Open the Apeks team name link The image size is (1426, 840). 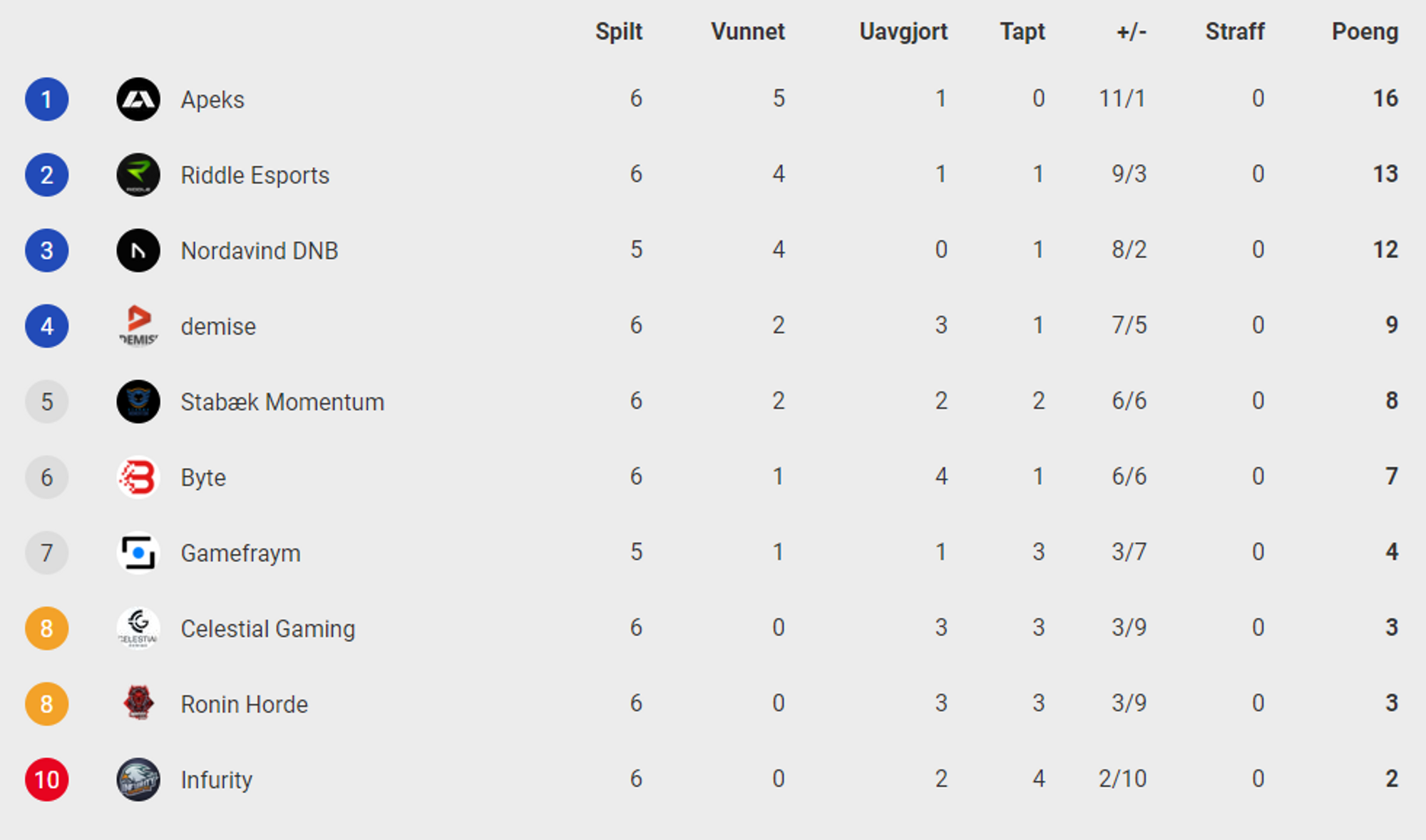[x=212, y=100]
